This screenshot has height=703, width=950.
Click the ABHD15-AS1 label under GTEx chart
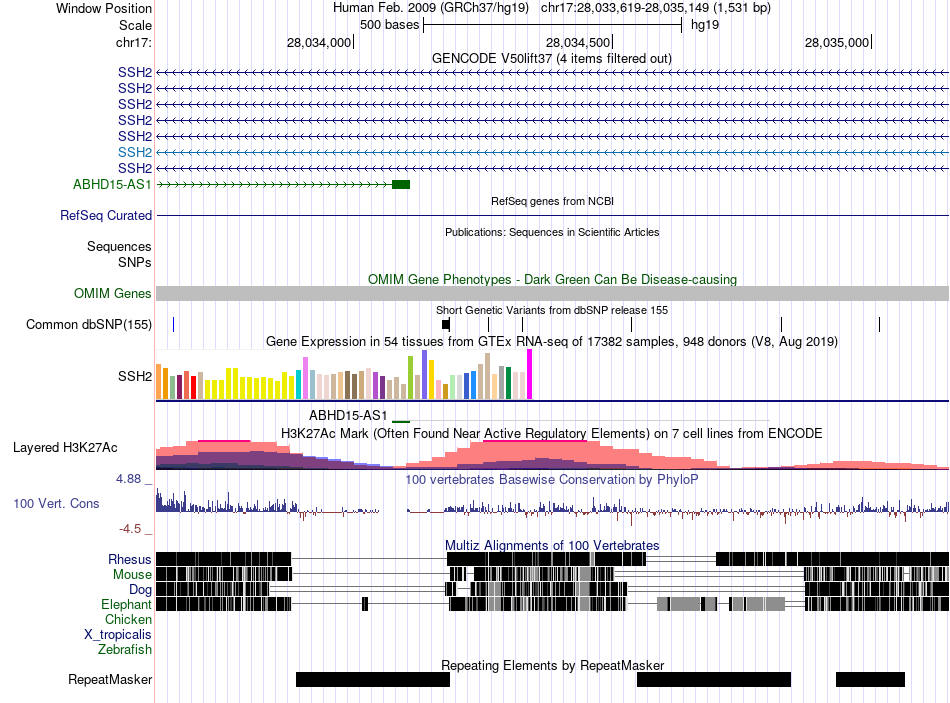click(x=348, y=416)
